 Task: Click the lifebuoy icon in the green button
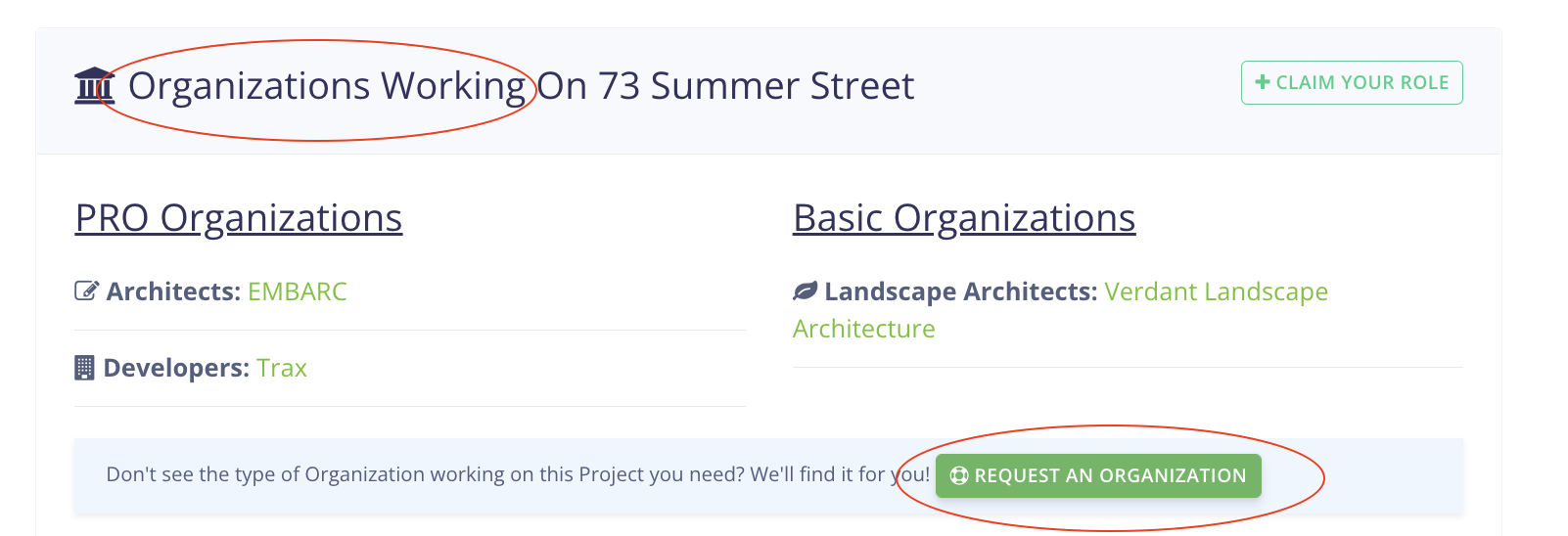959,475
